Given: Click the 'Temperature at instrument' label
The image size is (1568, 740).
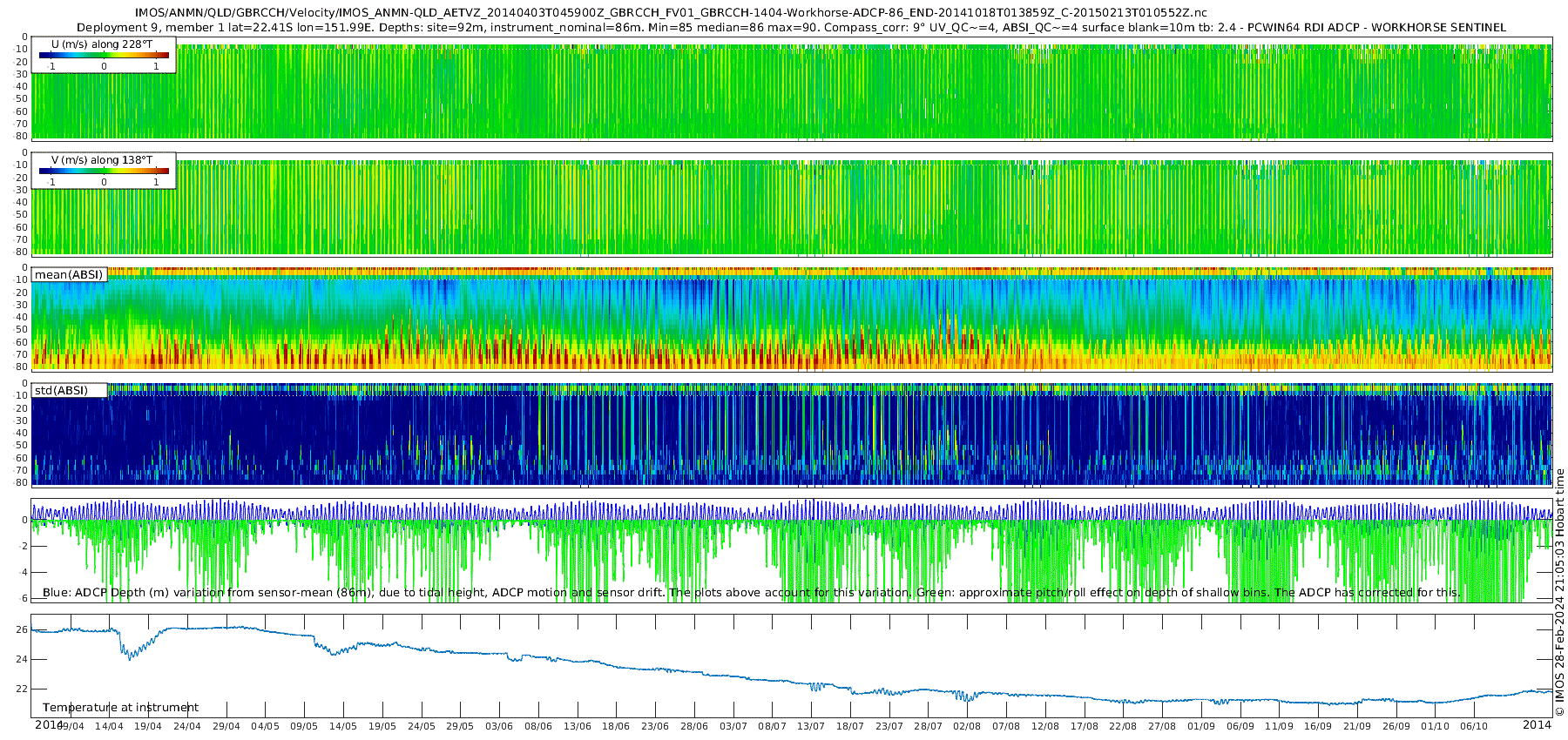Looking at the screenshot, I should pyautogui.click(x=120, y=708).
